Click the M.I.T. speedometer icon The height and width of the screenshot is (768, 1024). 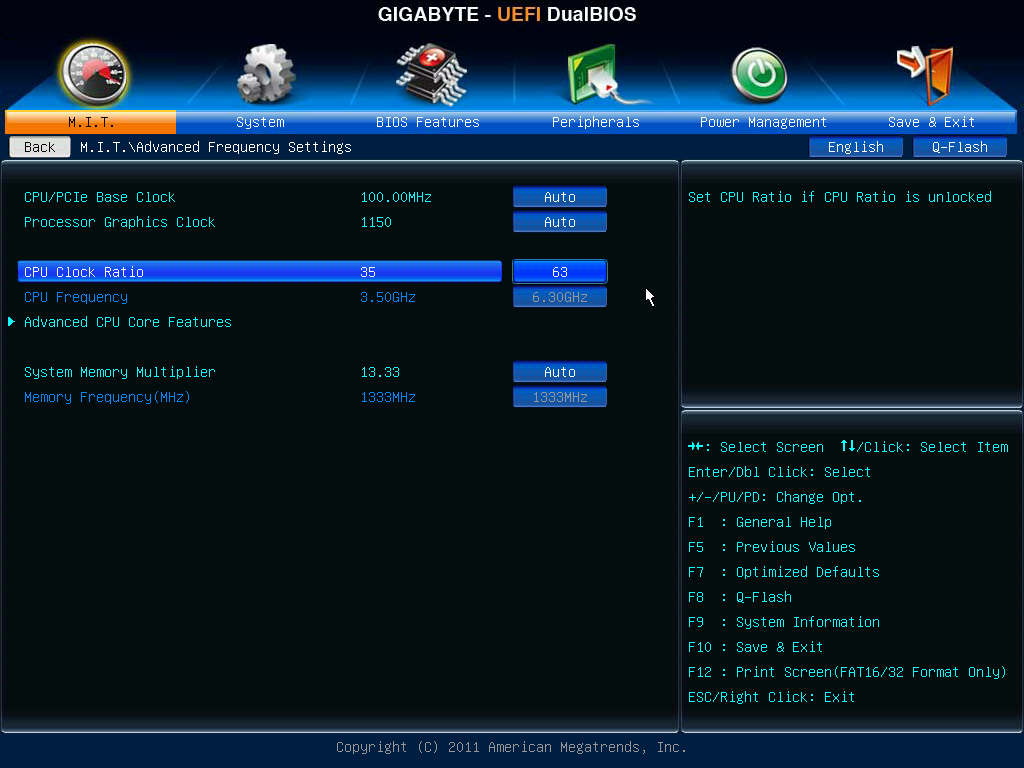pos(93,74)
